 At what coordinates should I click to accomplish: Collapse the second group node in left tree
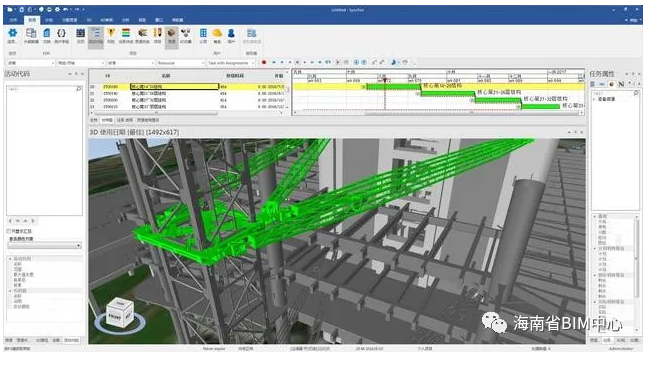click(x=10, y=290)
